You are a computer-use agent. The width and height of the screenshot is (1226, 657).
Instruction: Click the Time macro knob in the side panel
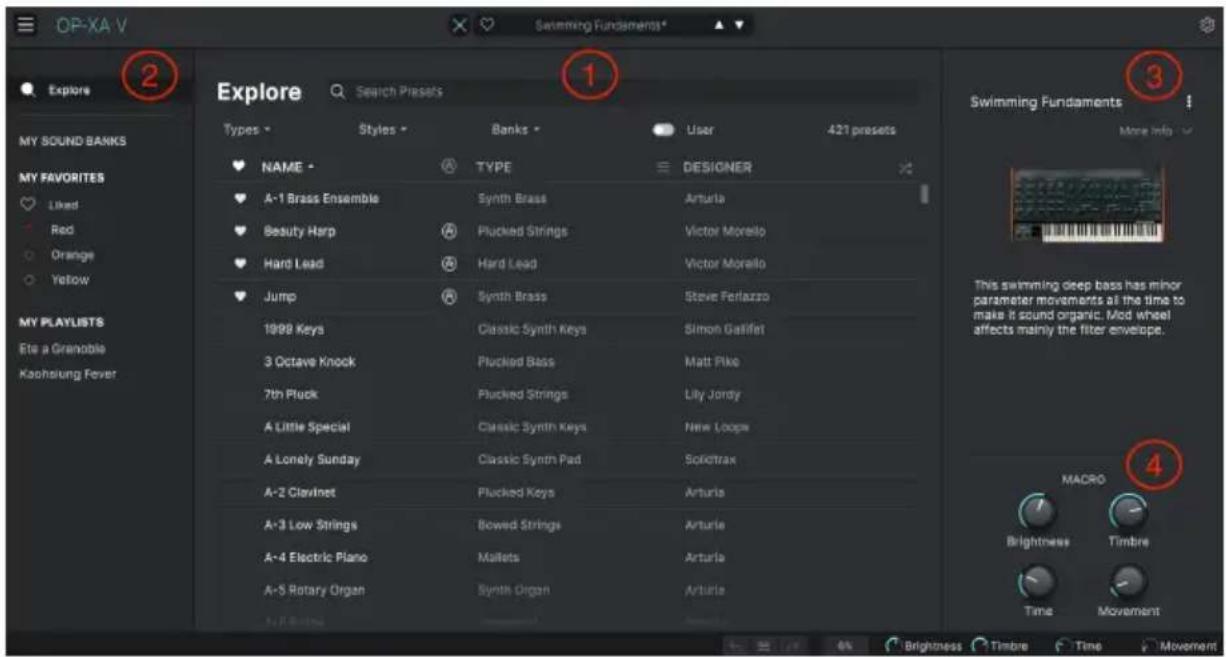pyautogui.click(x=1037, y=582)
